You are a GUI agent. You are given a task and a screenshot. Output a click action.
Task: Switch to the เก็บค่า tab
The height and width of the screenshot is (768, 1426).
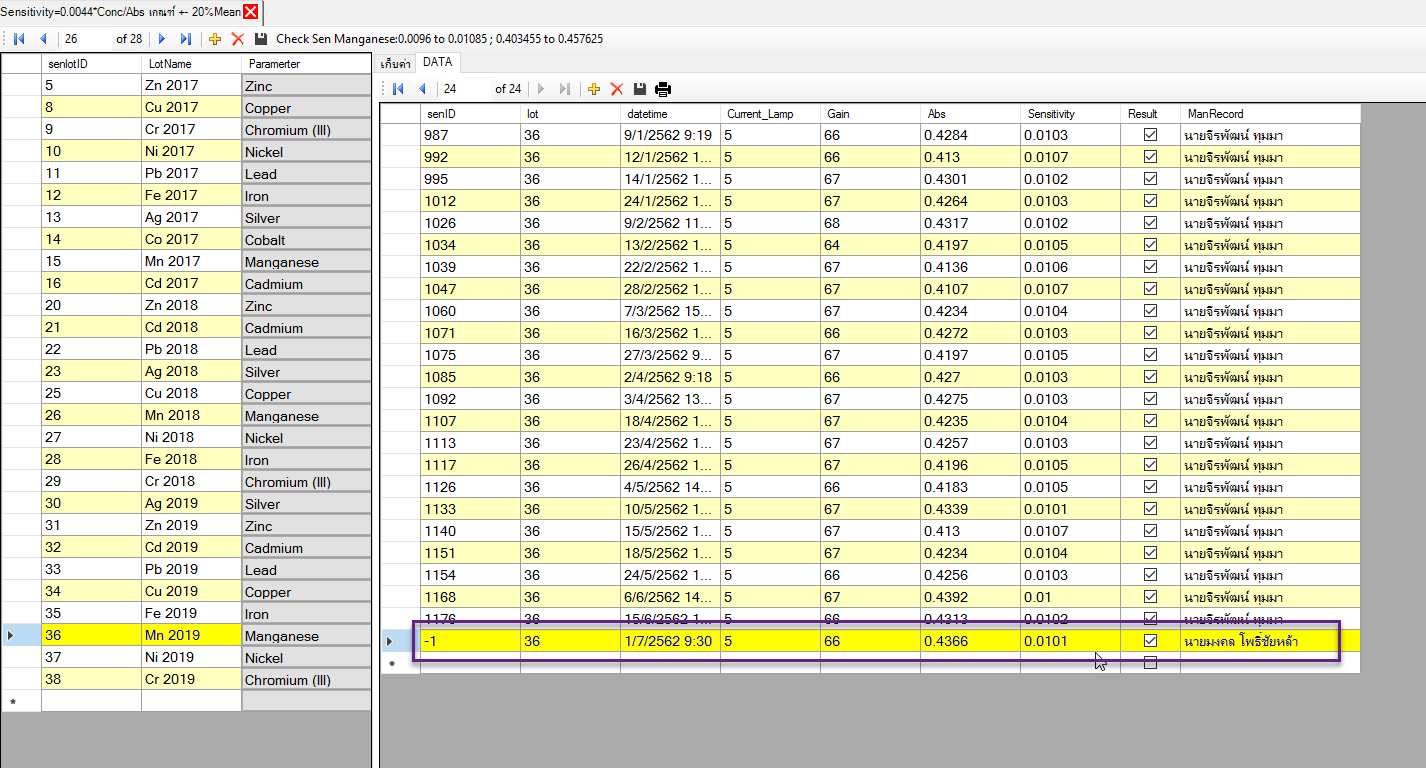[x=395, y=63]
